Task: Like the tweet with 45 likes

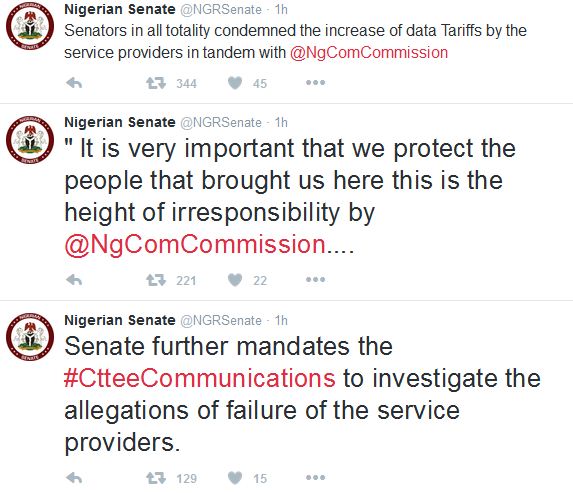Action: click(x=235, y=83)
